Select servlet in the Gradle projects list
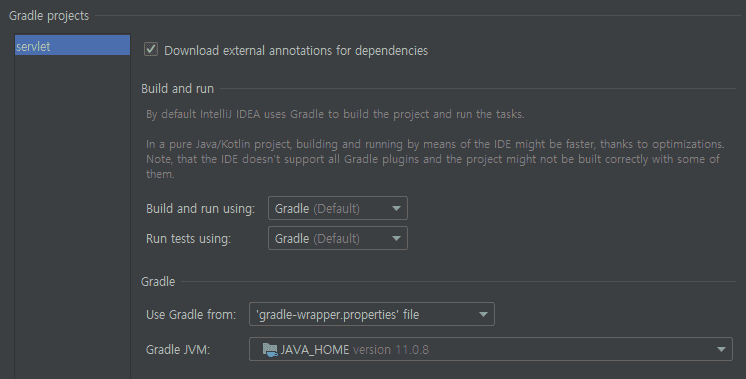746x379 pixels. (72, 45)
